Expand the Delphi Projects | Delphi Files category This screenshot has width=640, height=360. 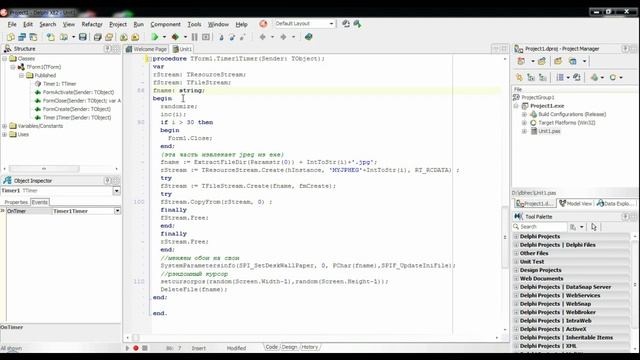pyautogui.click(x=516, y=245)
